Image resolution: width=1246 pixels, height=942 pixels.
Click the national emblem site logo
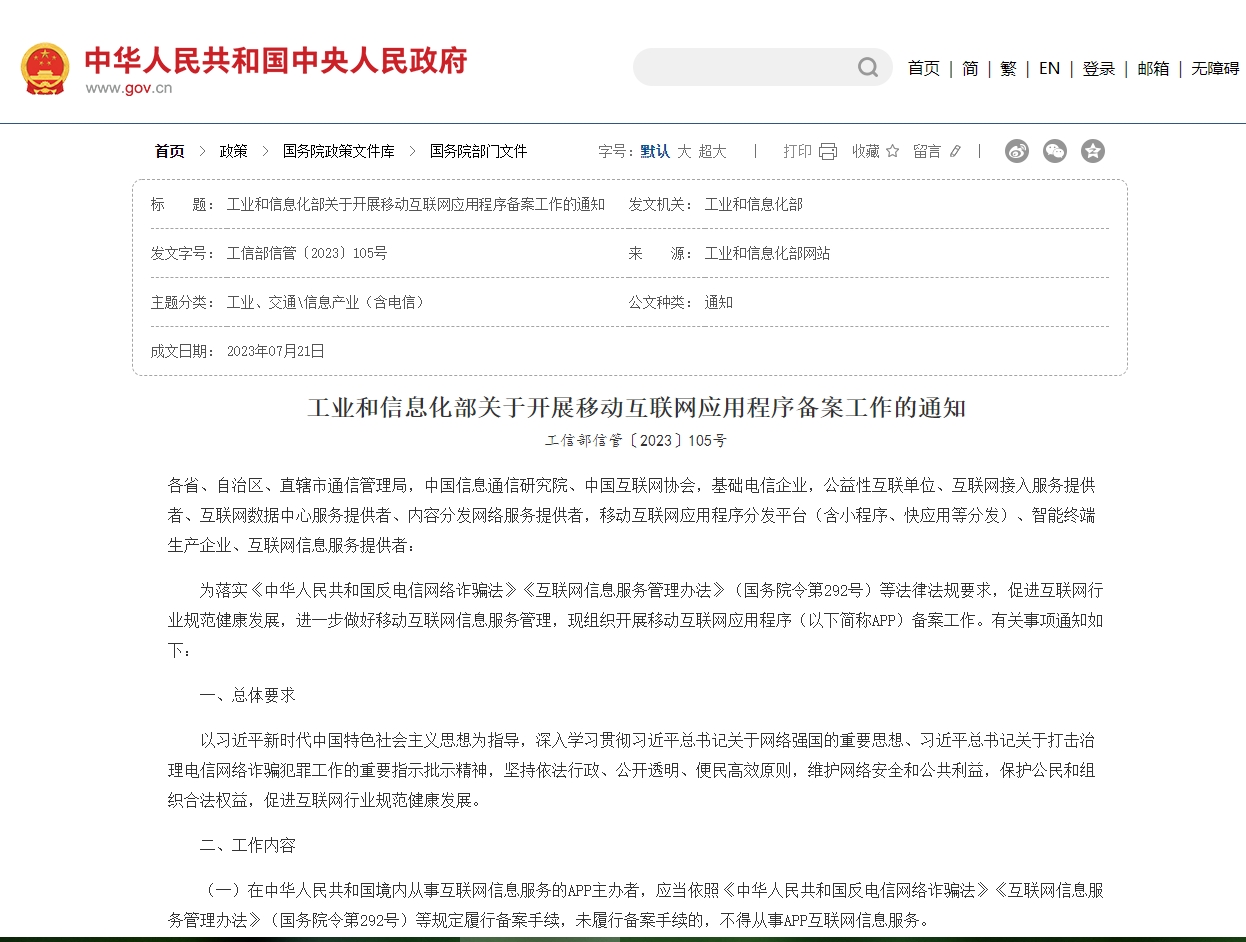44,66
